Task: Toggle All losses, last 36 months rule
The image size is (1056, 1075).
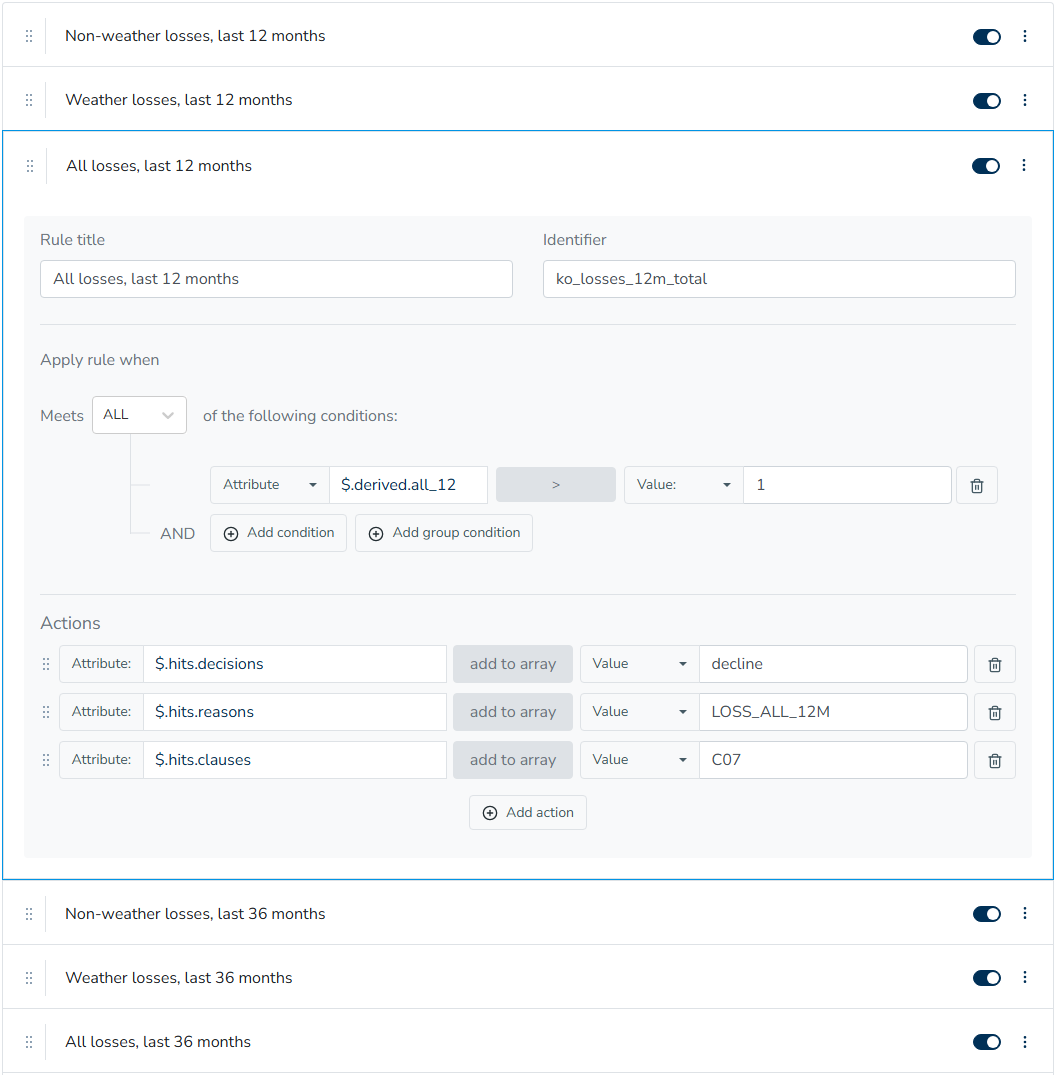Action: [986, 1042]
